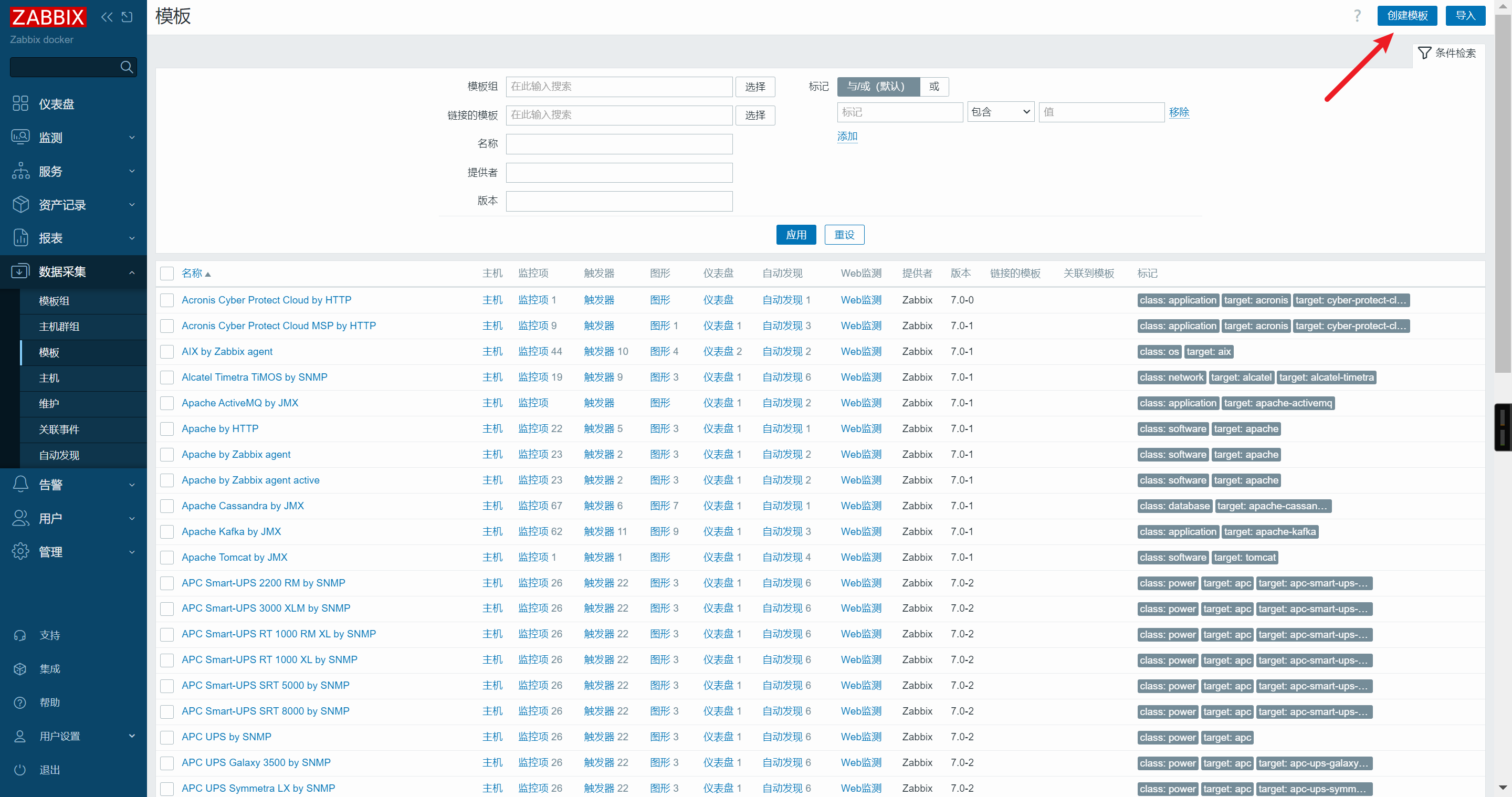
Task: Expand the 服务 menu chevron
Action: pyautogui.click(x=132, y=171)
